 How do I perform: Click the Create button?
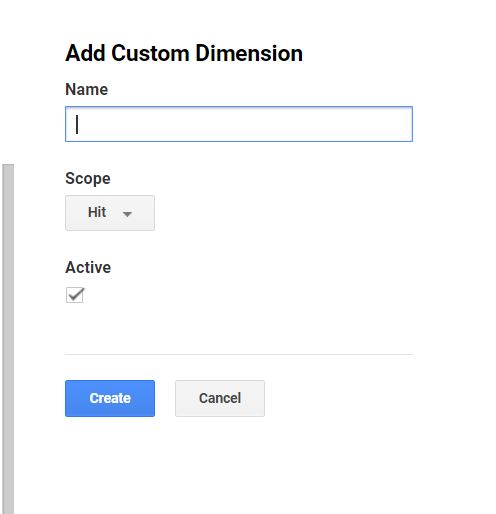110,398
